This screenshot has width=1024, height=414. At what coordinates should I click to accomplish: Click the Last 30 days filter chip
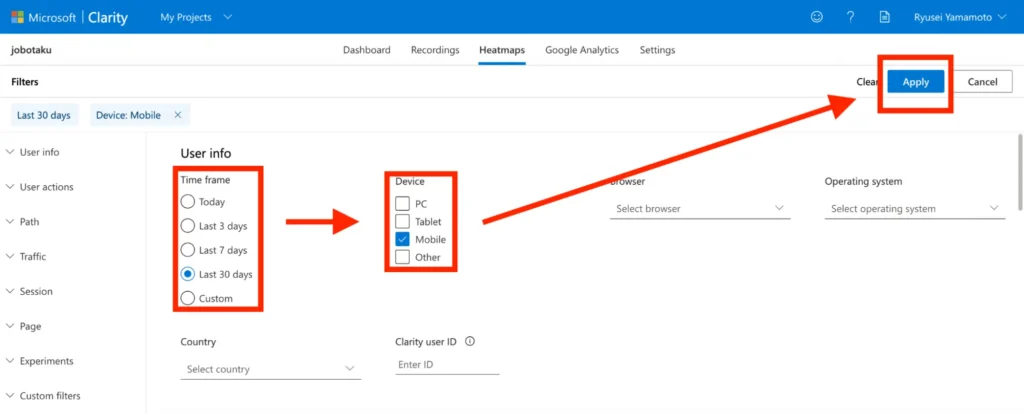click(x=44, y=115)
